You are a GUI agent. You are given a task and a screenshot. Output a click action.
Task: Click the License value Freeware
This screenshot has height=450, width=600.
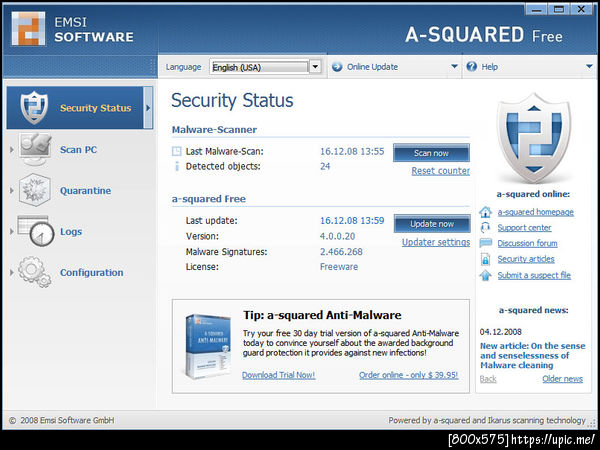click(x=339, y=267)
